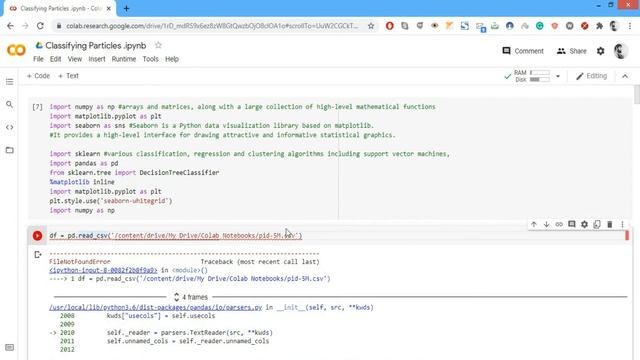Screen dimensions: 640x360
Task: Open the browser extensions puzzle icon
Action: (x=599, y=26)
